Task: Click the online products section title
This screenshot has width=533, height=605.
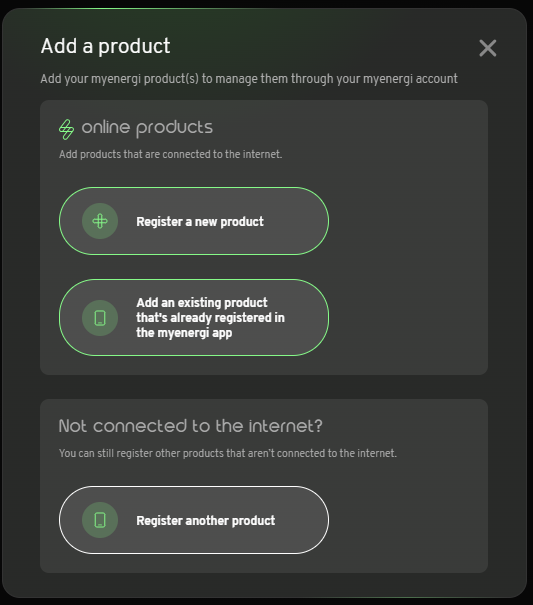Action: 147,128
